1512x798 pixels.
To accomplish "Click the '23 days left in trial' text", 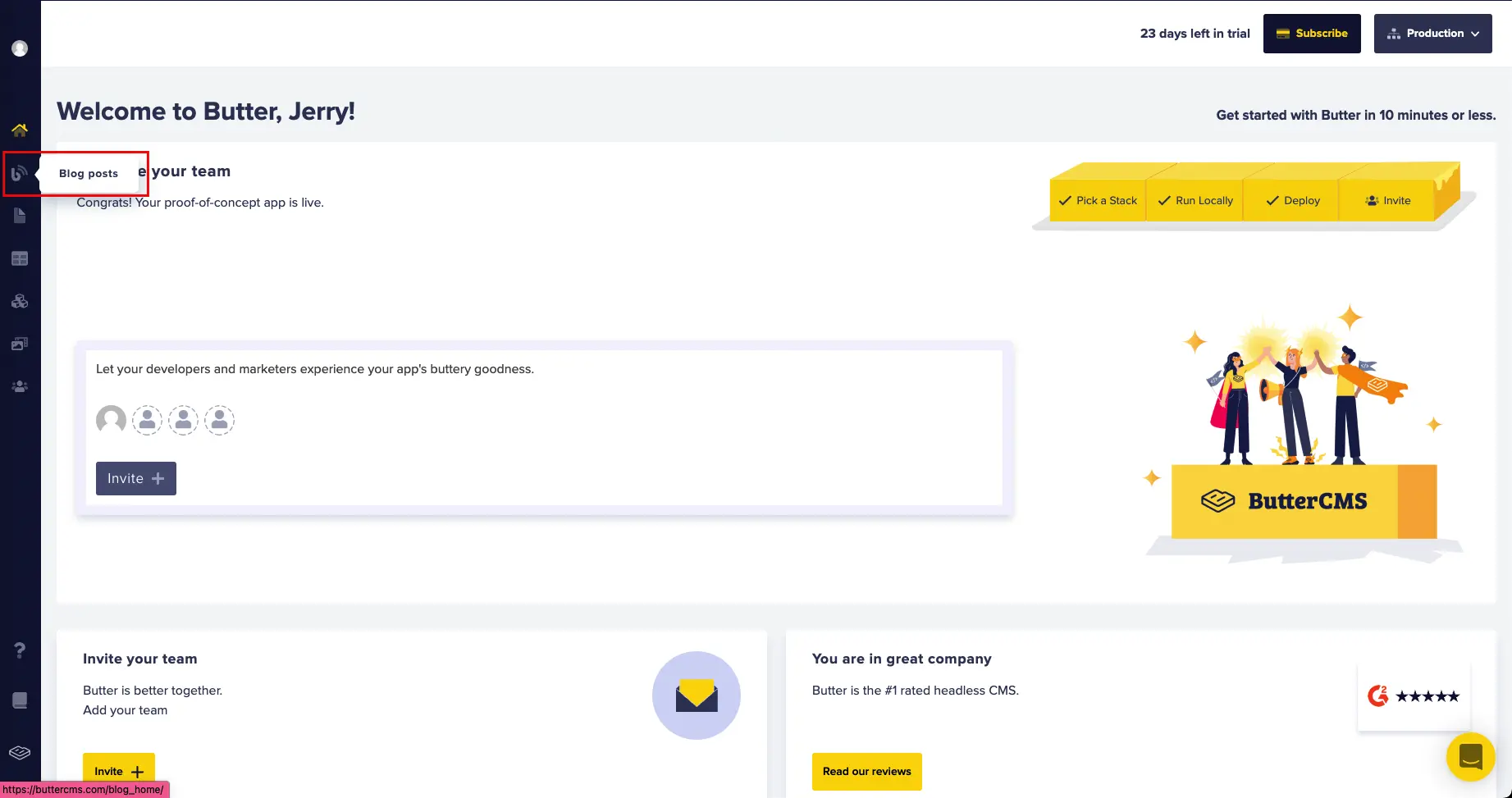I will coord(1195,34).
